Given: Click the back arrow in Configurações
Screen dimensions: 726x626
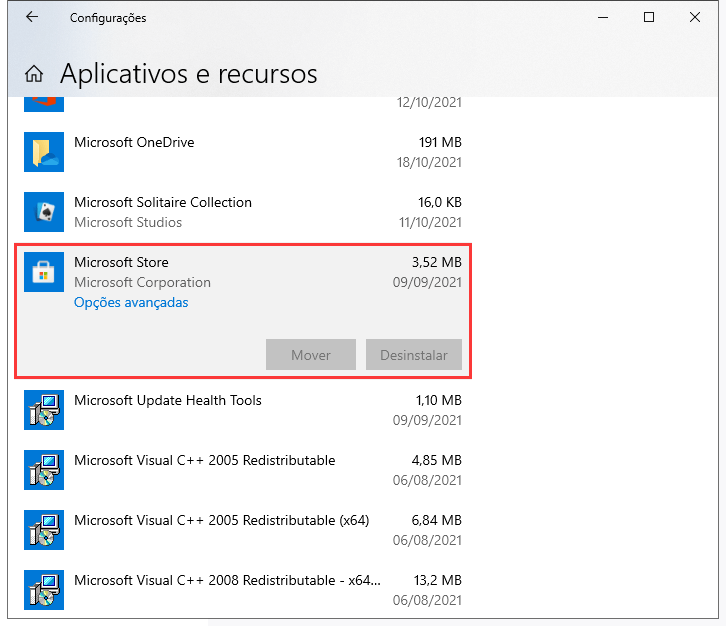Looking at the screenshot, I should 32,18.
